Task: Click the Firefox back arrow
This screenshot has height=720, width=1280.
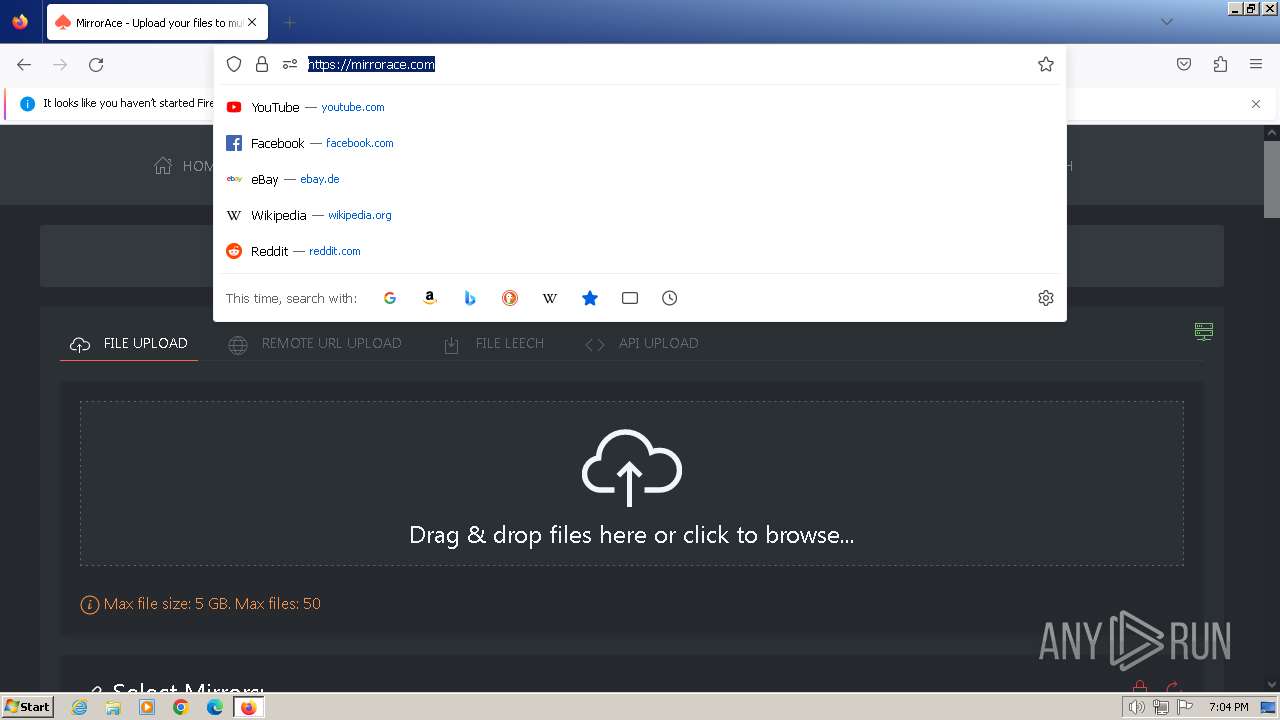Action: pos(24,64)
